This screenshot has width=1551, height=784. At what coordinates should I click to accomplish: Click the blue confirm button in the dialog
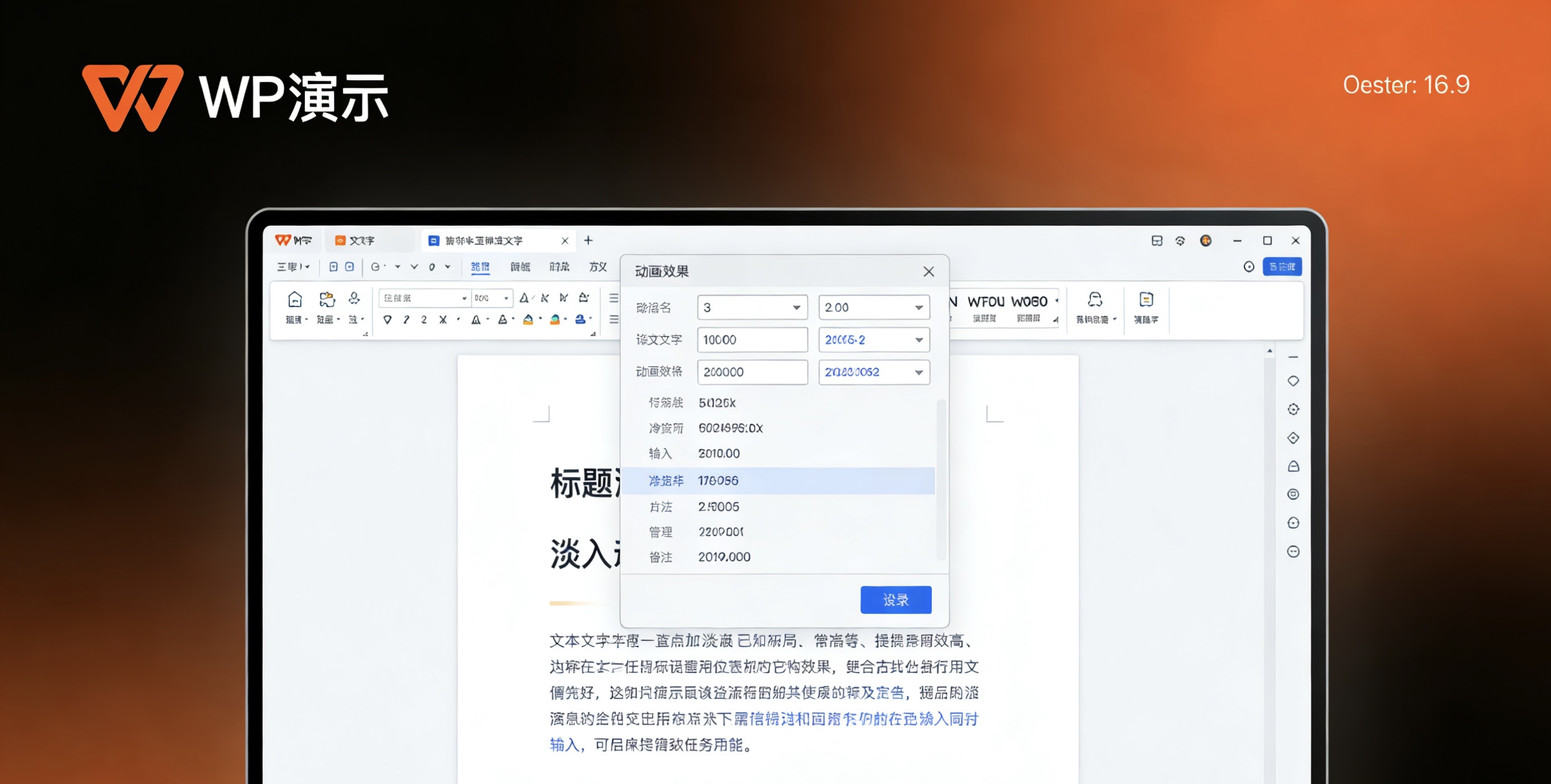[x=895, y=599]
